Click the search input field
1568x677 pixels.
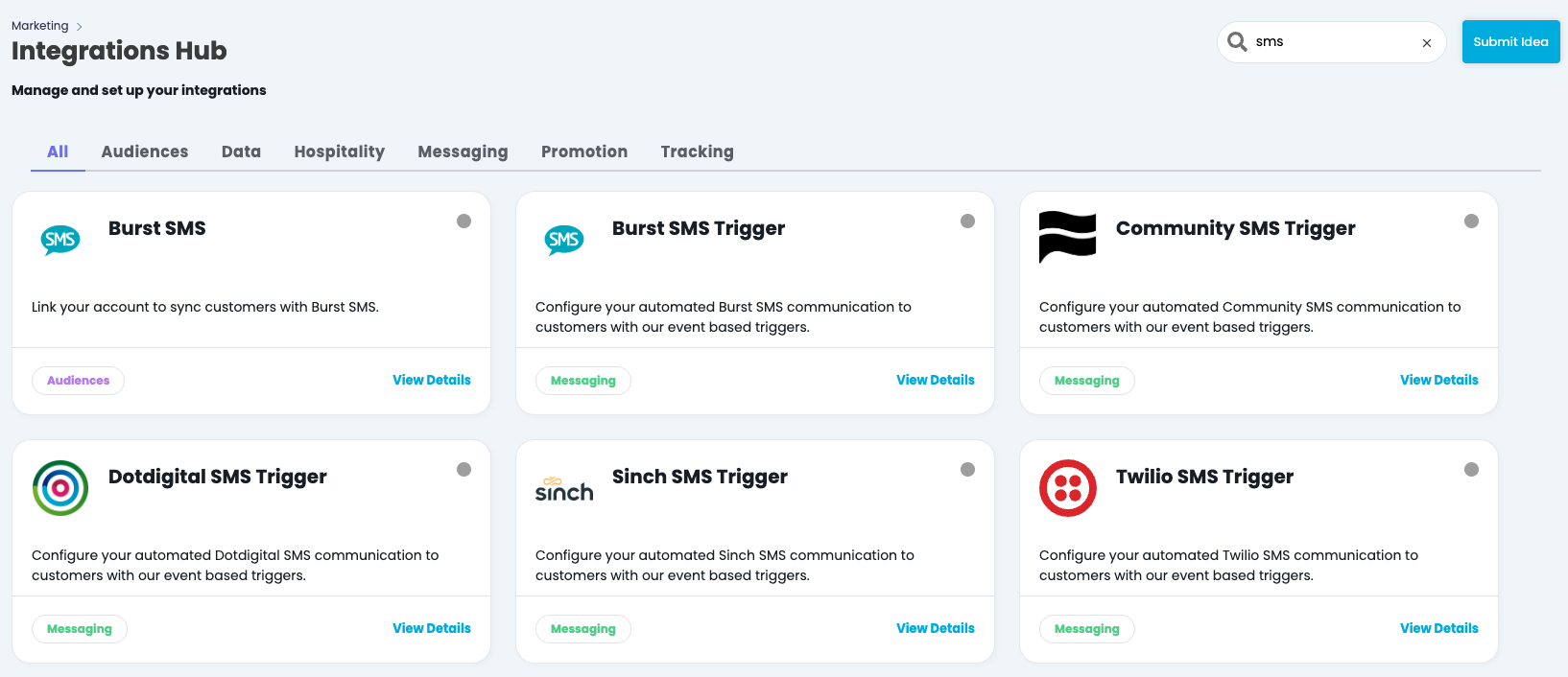click(1334, 42)
